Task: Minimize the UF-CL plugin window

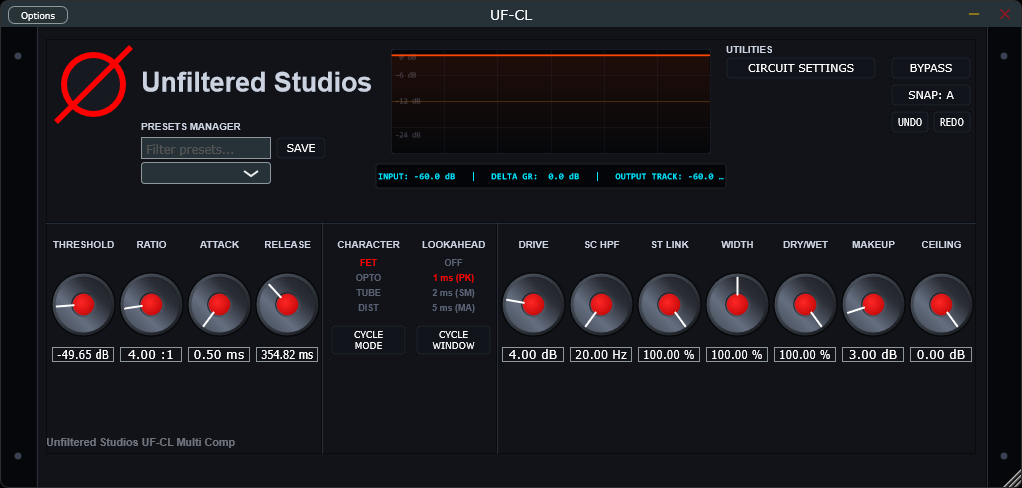Action: pos(974,14)
